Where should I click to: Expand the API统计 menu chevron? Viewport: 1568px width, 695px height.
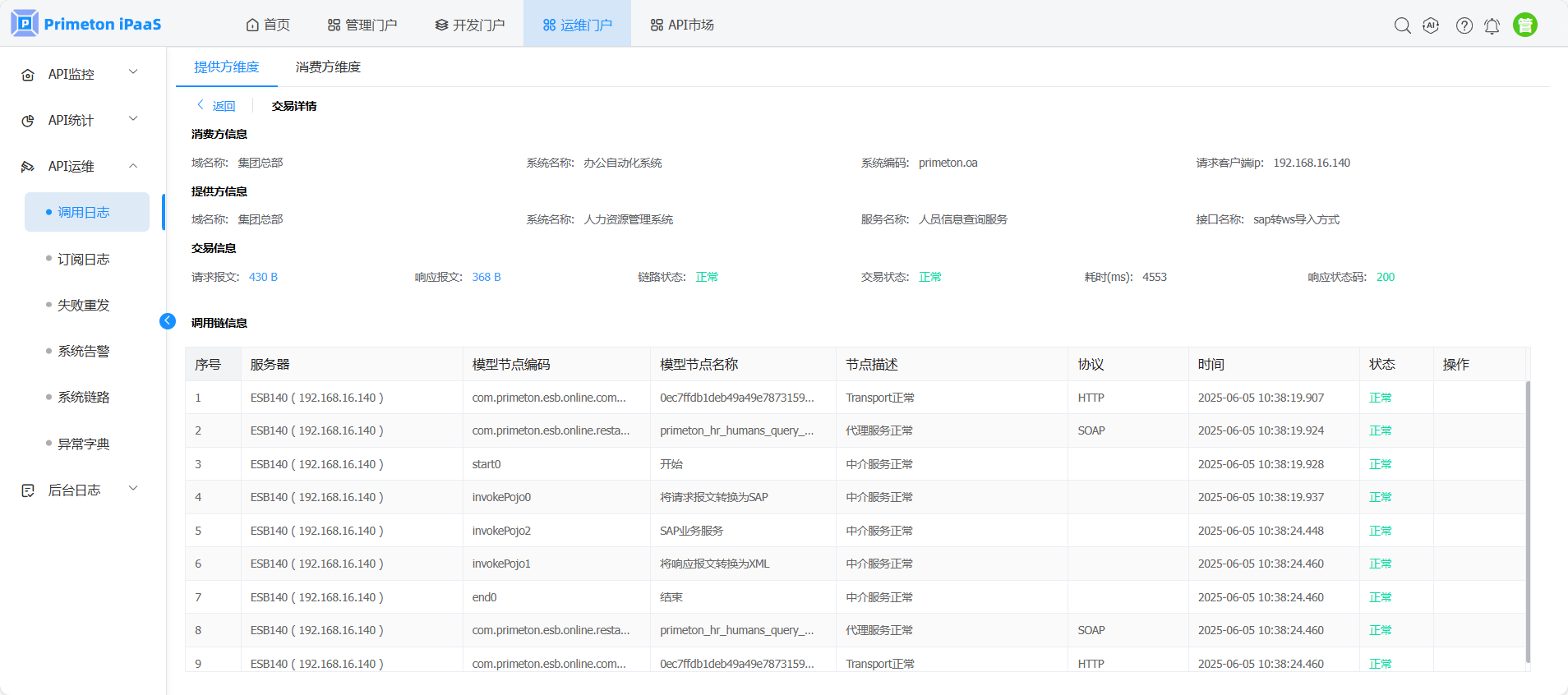(x=133, y=119)
